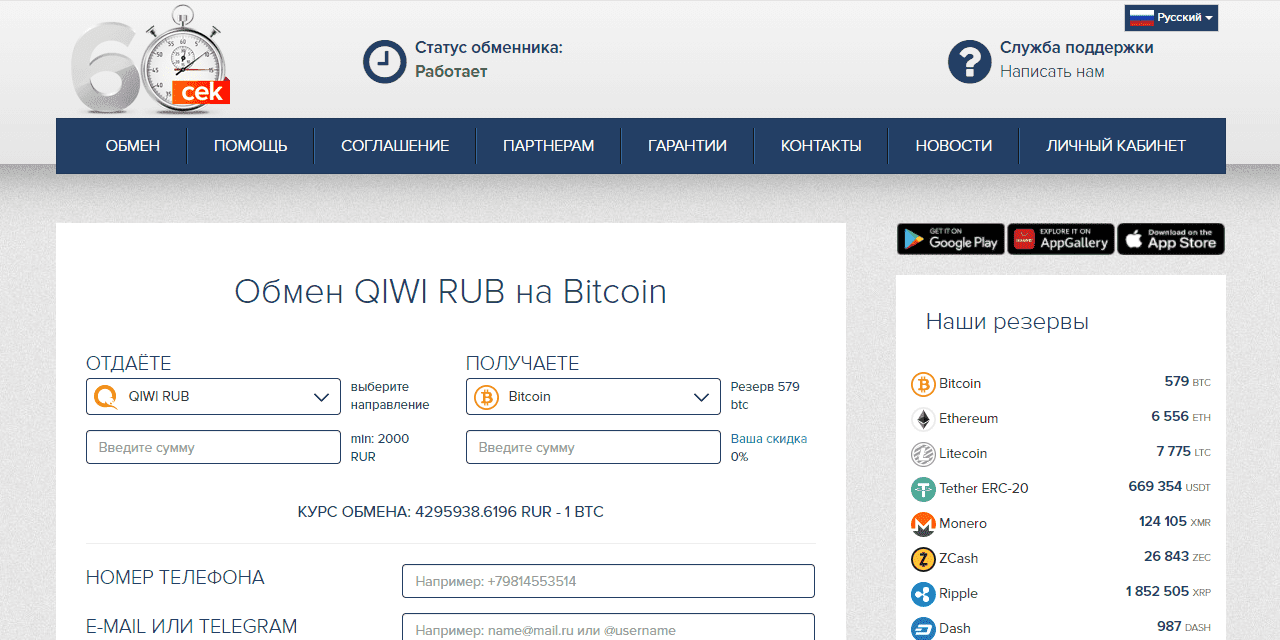1280x640 pixels.
Task: Focus the phone number input field
Action: pos(608,581)
